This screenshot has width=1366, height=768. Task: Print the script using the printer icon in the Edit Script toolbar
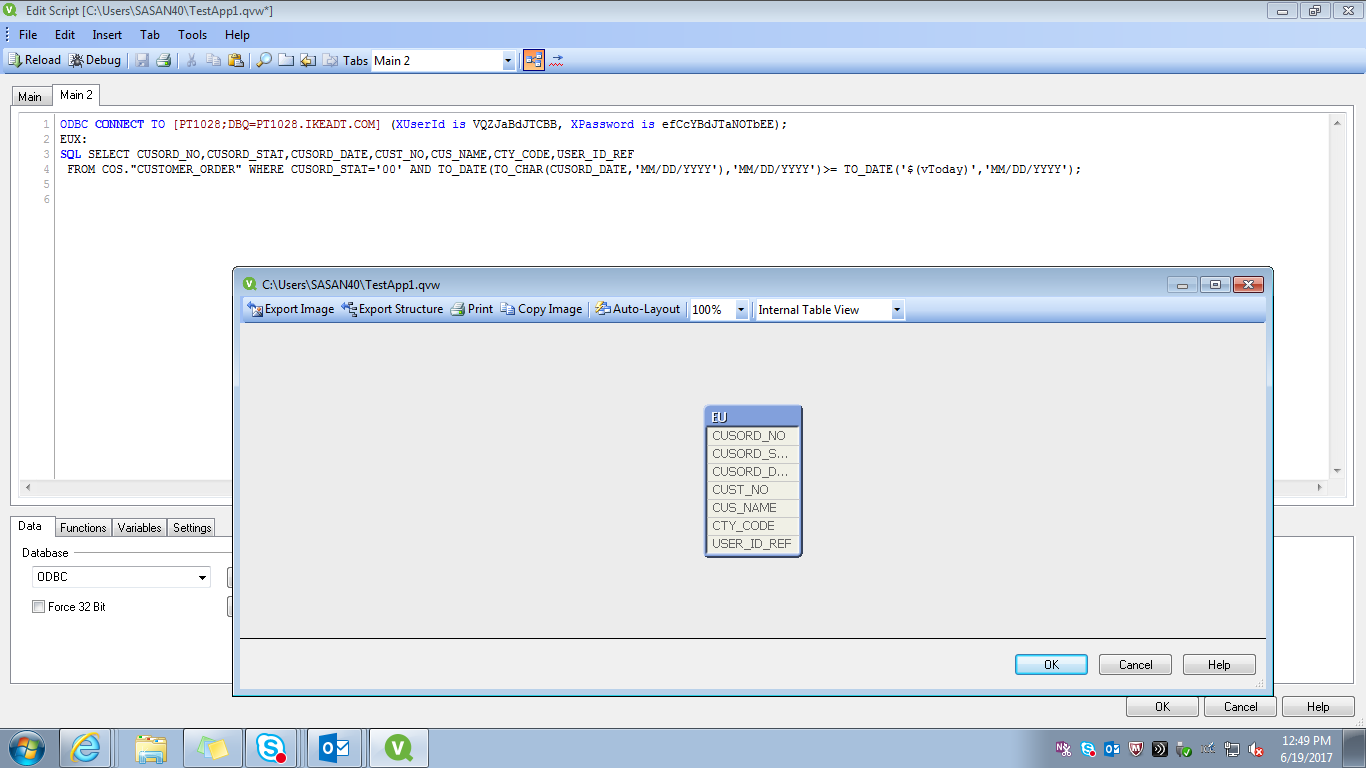click(x=163, y=60)
